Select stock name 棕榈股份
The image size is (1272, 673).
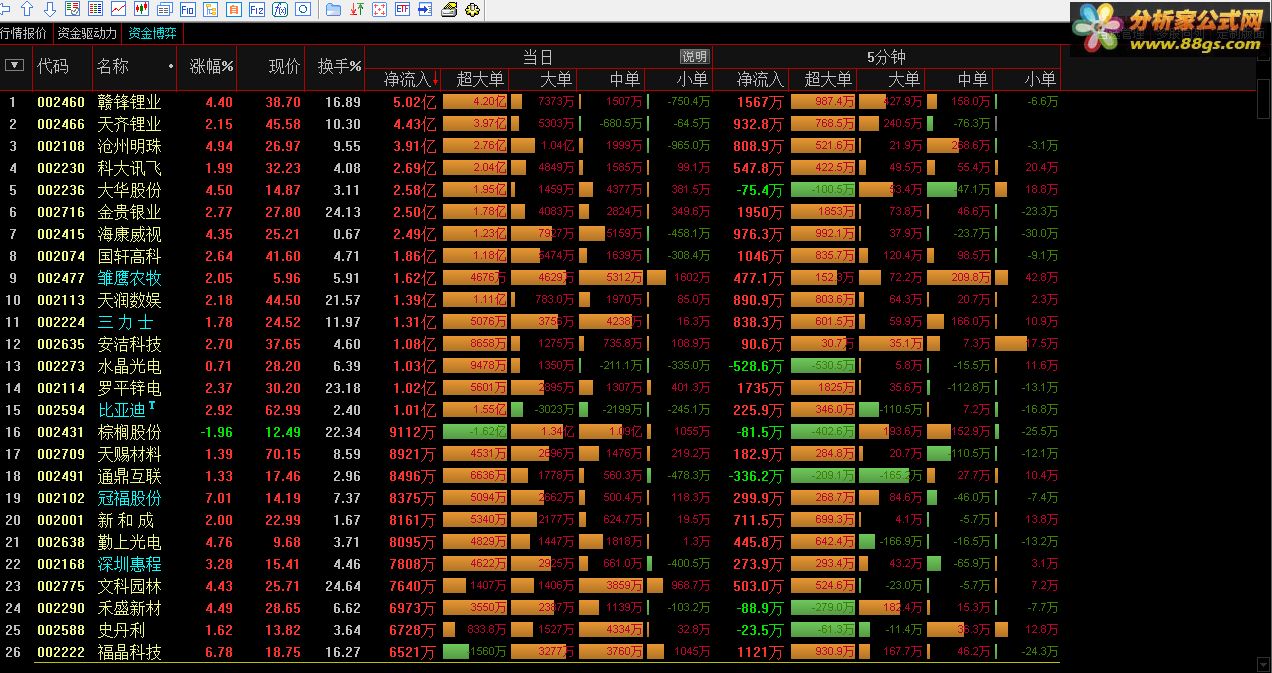click(x=129, y=432)
